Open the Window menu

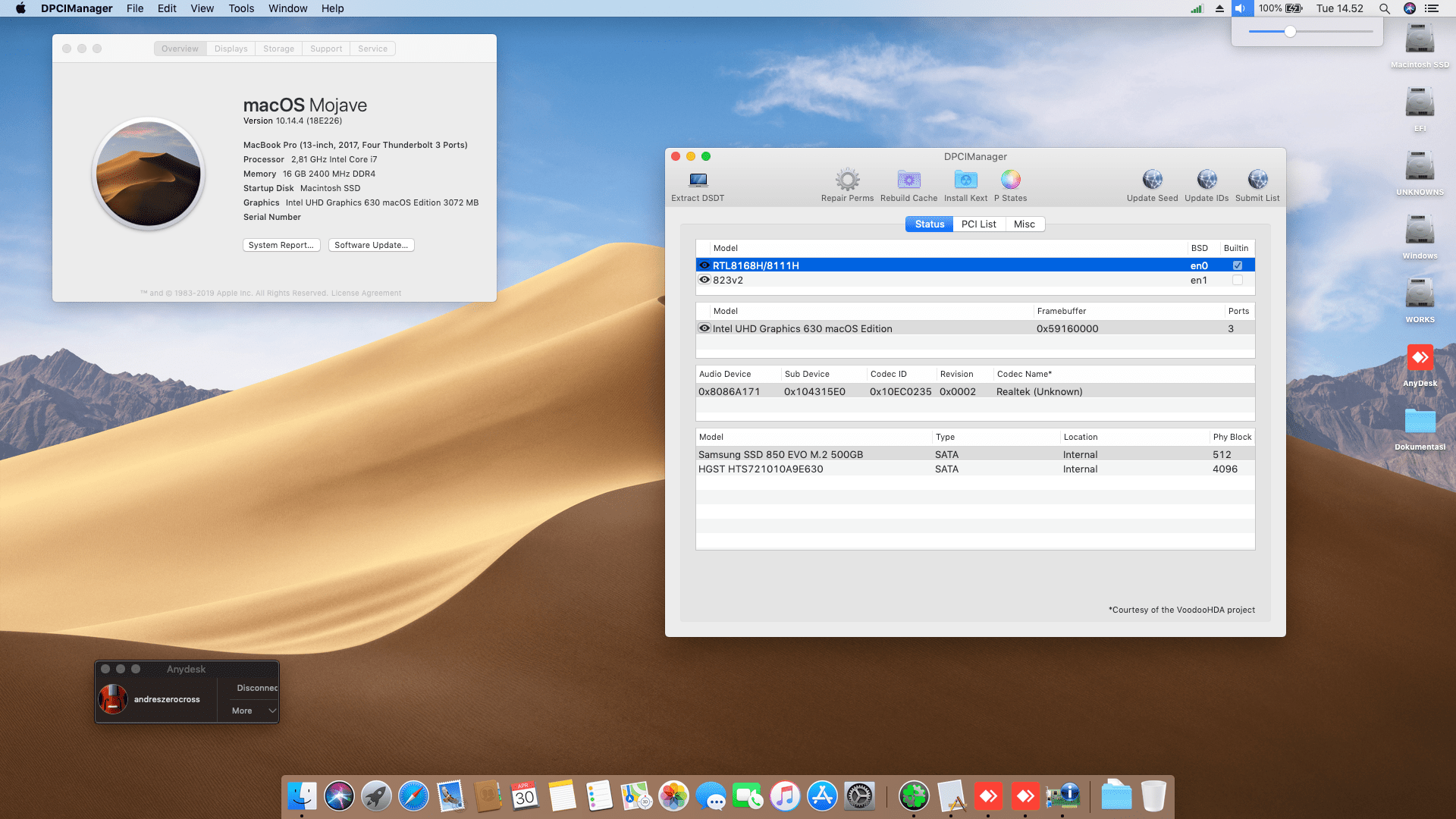[287, 8]
